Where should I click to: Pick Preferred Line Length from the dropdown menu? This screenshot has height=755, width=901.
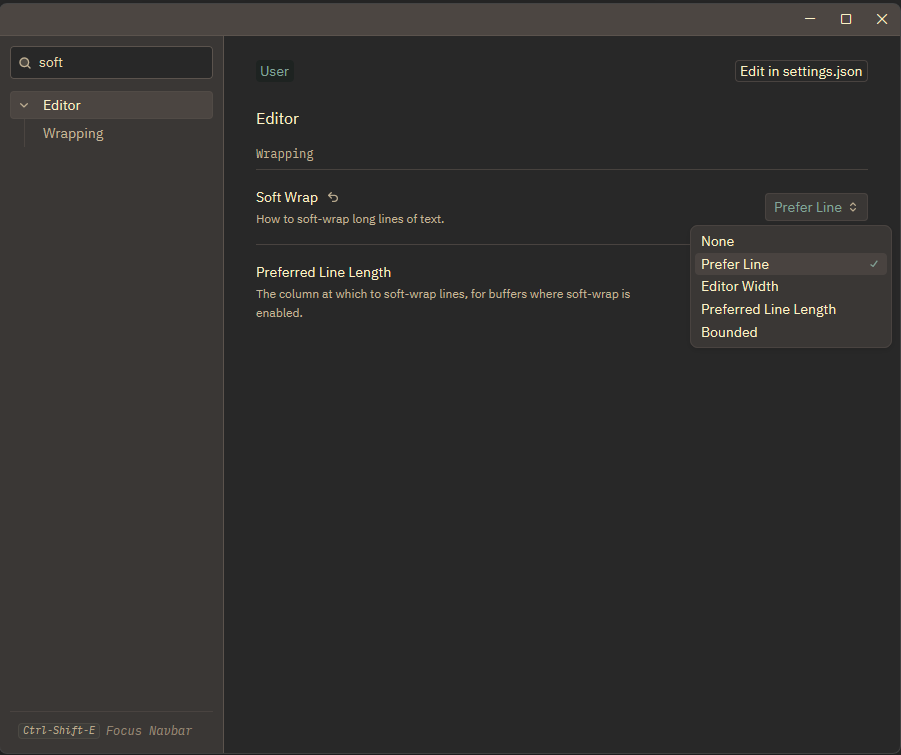(768, 309)
